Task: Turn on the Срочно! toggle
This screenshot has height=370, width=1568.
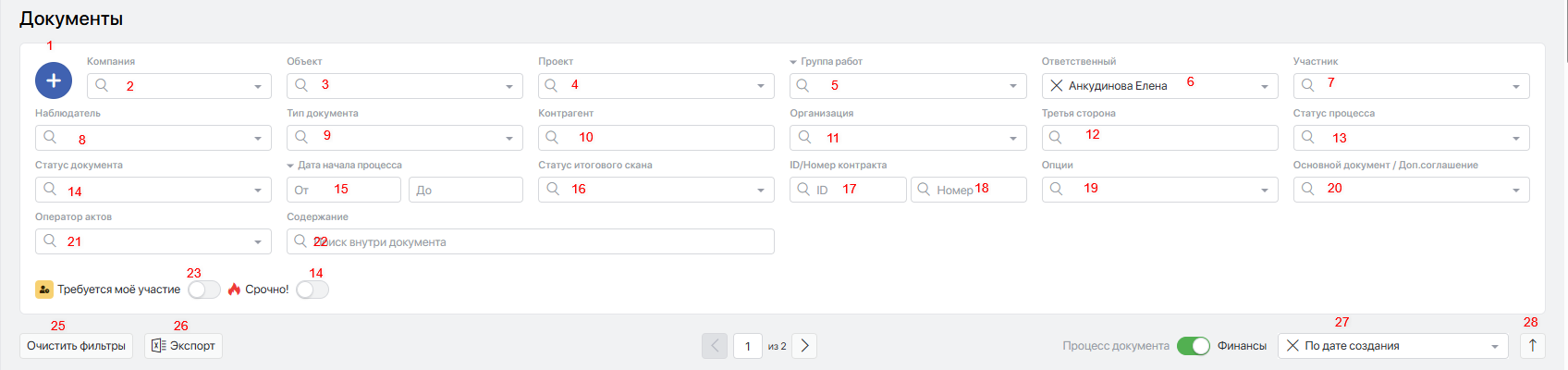Action: (x=312, y=290)
